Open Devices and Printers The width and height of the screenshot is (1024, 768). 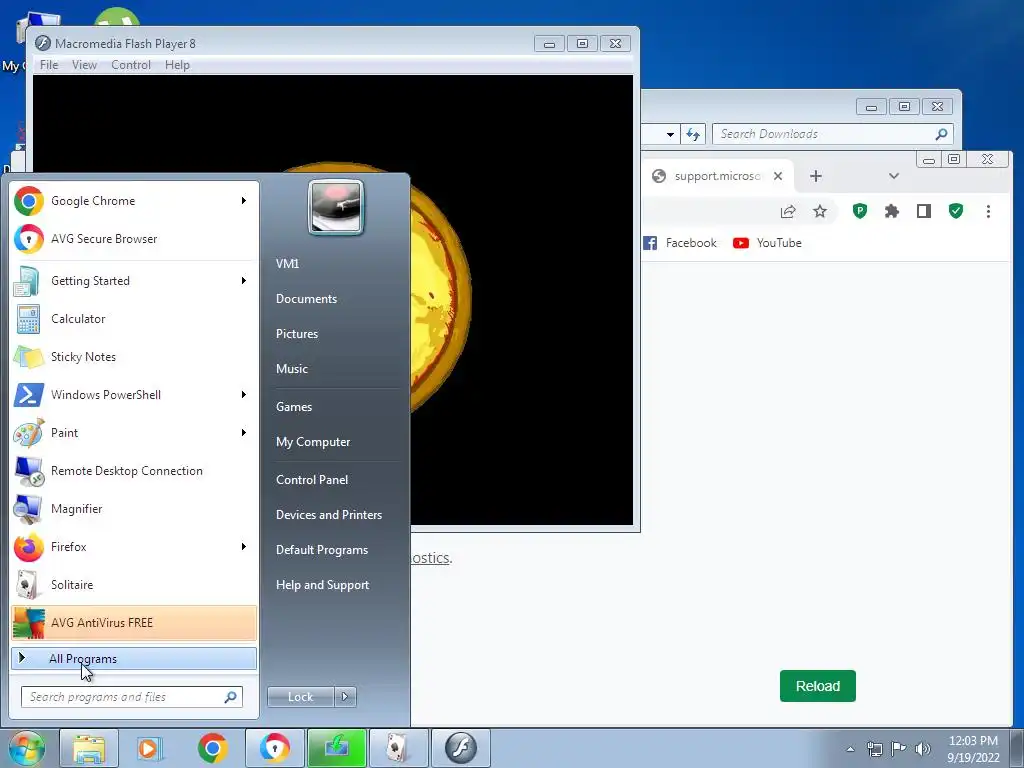pyautogui.click(x=328, y=515)
